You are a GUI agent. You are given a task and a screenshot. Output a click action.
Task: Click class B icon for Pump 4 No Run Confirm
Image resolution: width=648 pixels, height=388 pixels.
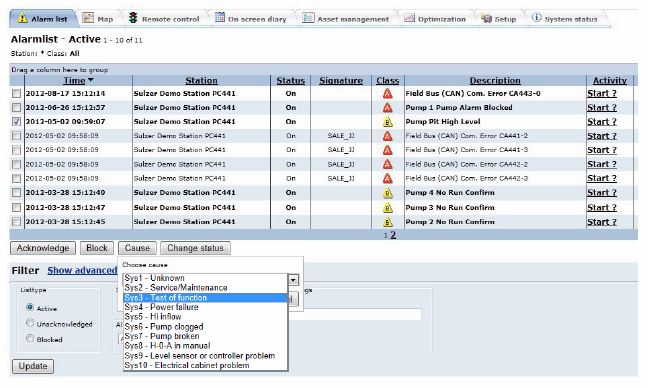coord(388,193)
